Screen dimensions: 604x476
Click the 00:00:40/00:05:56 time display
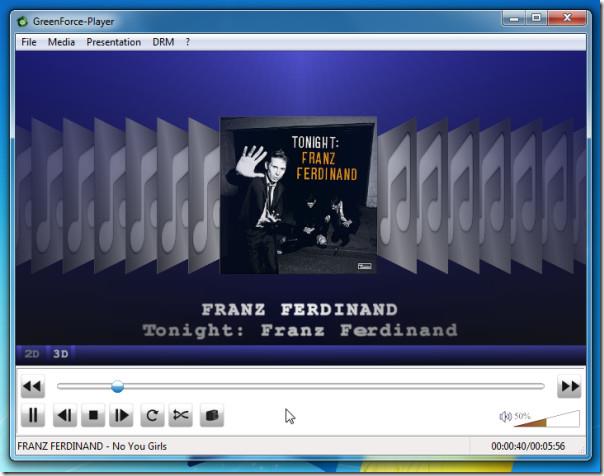[528, 446]
